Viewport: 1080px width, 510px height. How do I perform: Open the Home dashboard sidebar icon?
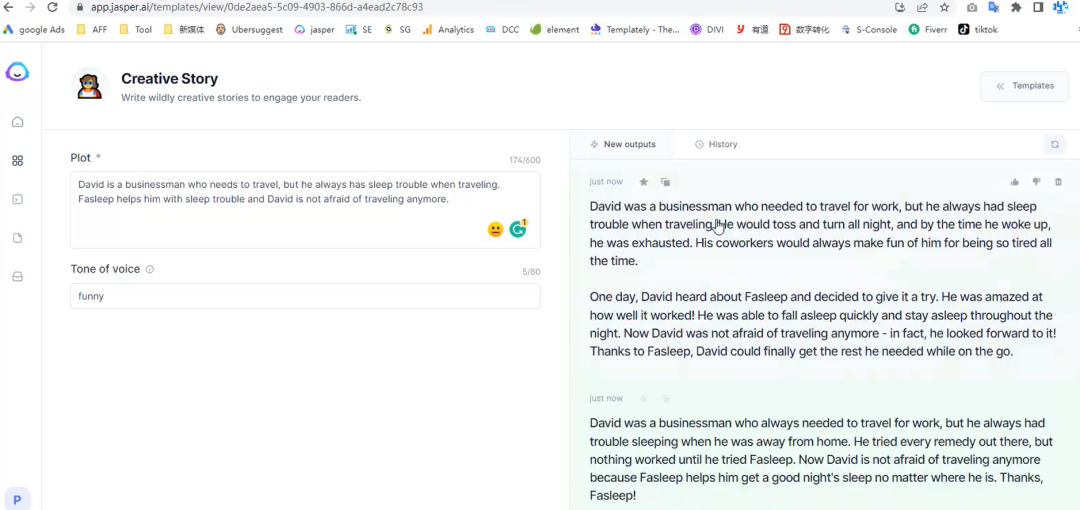pos(18,122)
